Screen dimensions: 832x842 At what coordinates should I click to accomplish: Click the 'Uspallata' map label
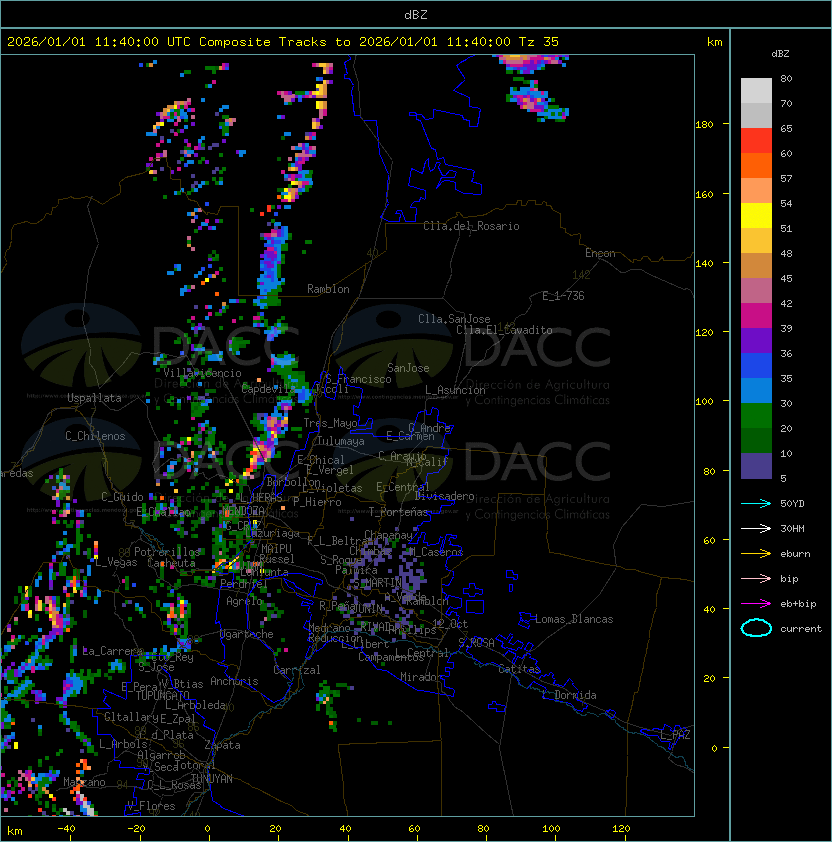pyautogui.click(x=94, y=398)
